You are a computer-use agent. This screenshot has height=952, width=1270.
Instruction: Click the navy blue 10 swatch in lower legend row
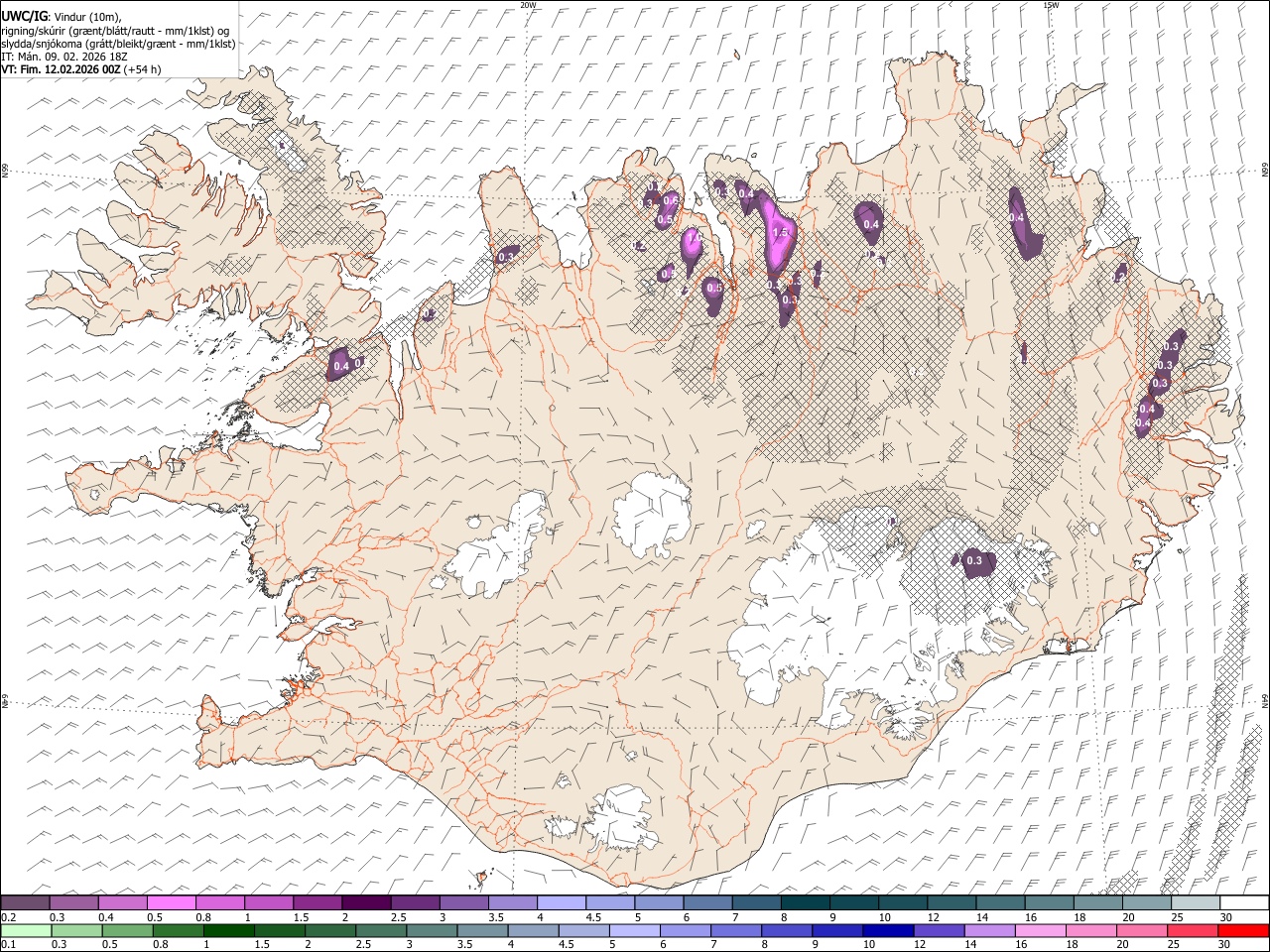point(887,930)
